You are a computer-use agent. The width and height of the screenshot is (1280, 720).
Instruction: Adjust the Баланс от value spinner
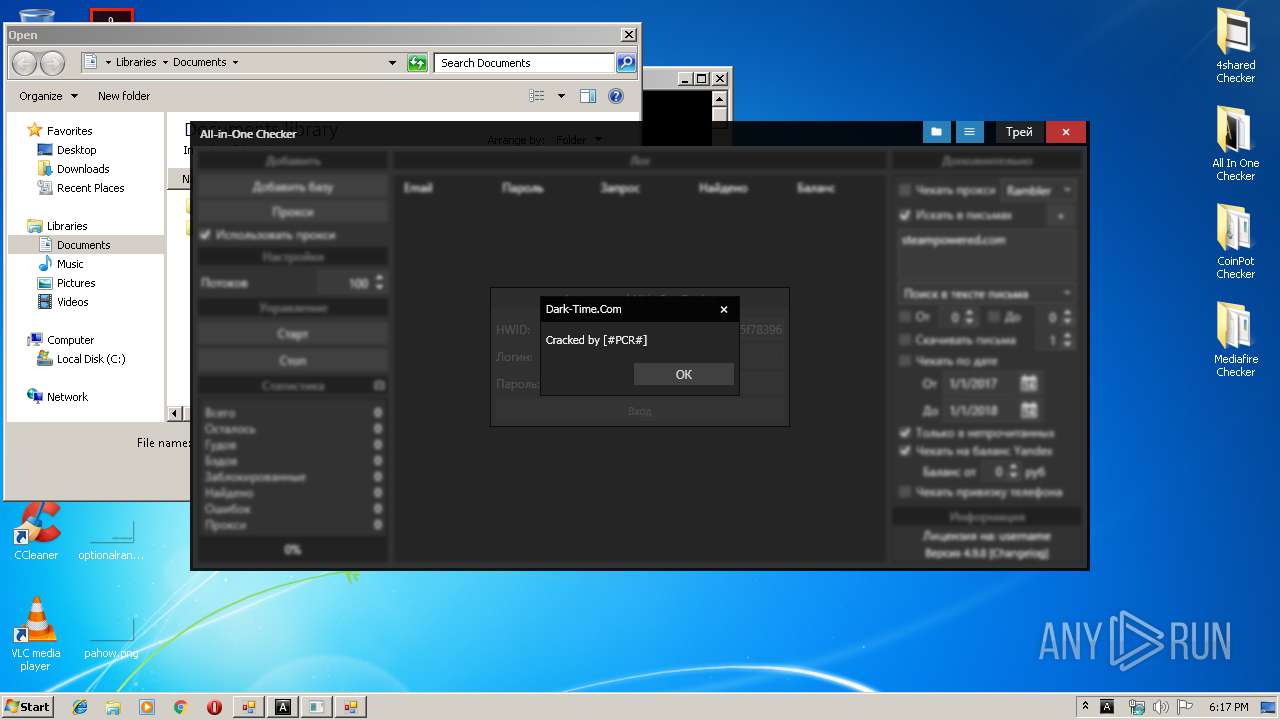[x=1013, y=471]
